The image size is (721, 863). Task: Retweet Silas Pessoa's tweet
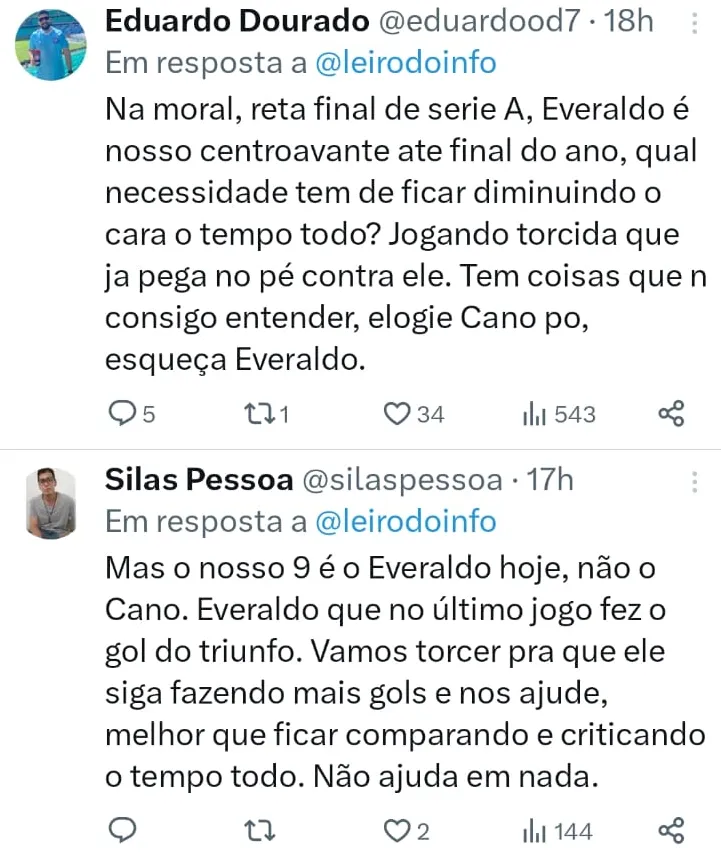tap(258, 831)
